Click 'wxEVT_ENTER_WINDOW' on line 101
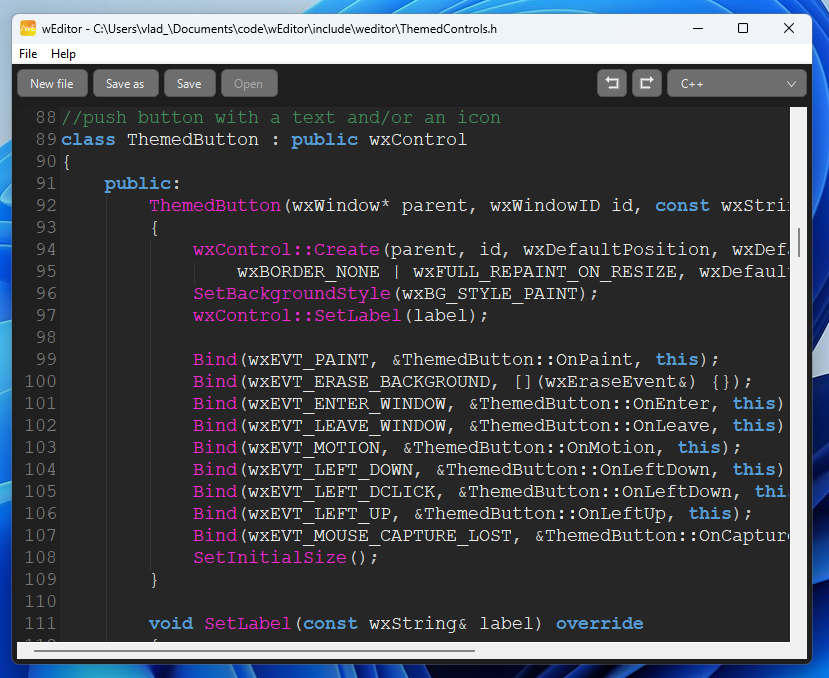This screenshot has width=829, height=678. pos(347,404)
